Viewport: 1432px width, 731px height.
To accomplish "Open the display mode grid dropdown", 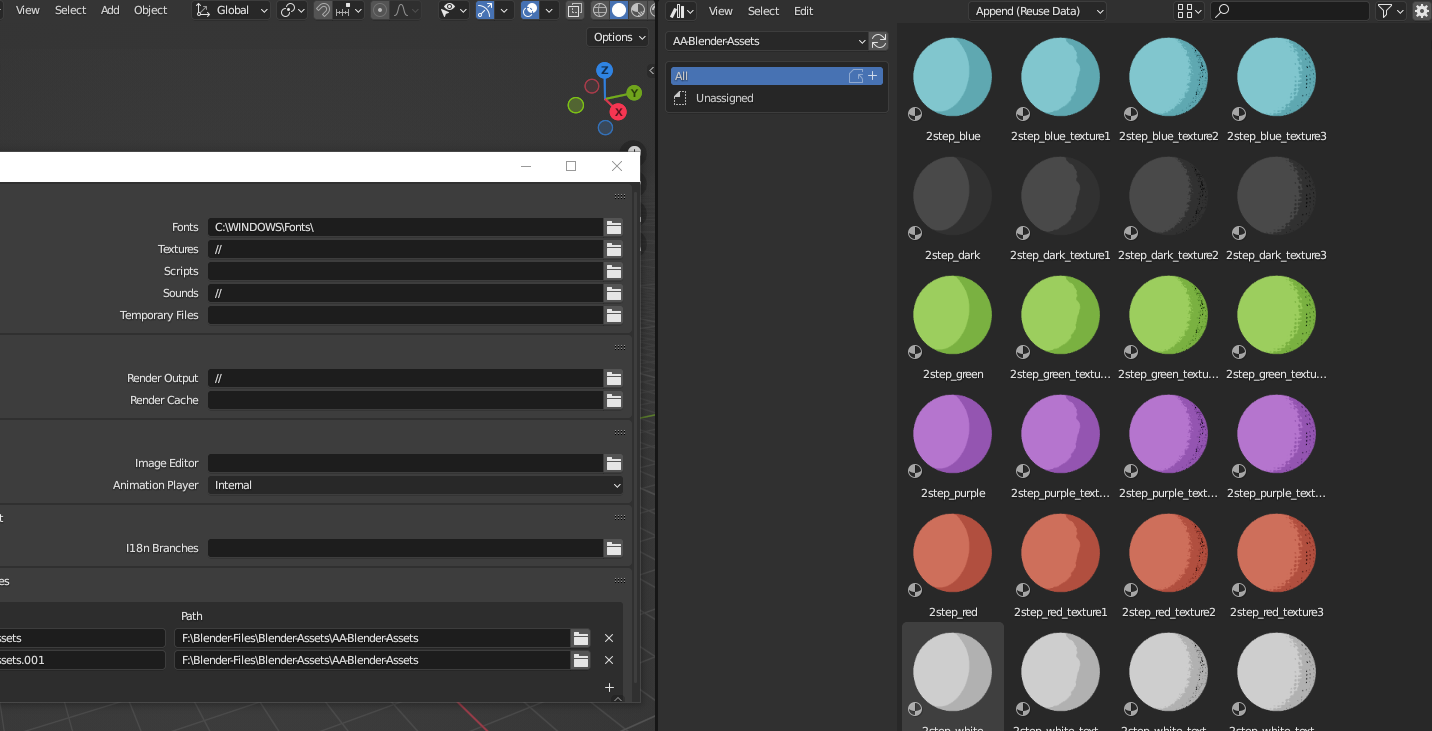I will pos(1189,11).
